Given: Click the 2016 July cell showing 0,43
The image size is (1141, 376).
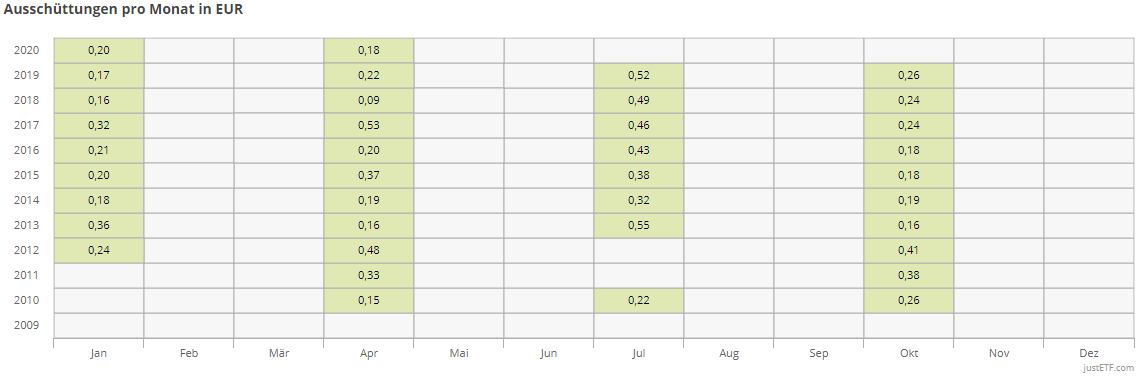Looking at the screenshot, I should [x=639, y=151].
